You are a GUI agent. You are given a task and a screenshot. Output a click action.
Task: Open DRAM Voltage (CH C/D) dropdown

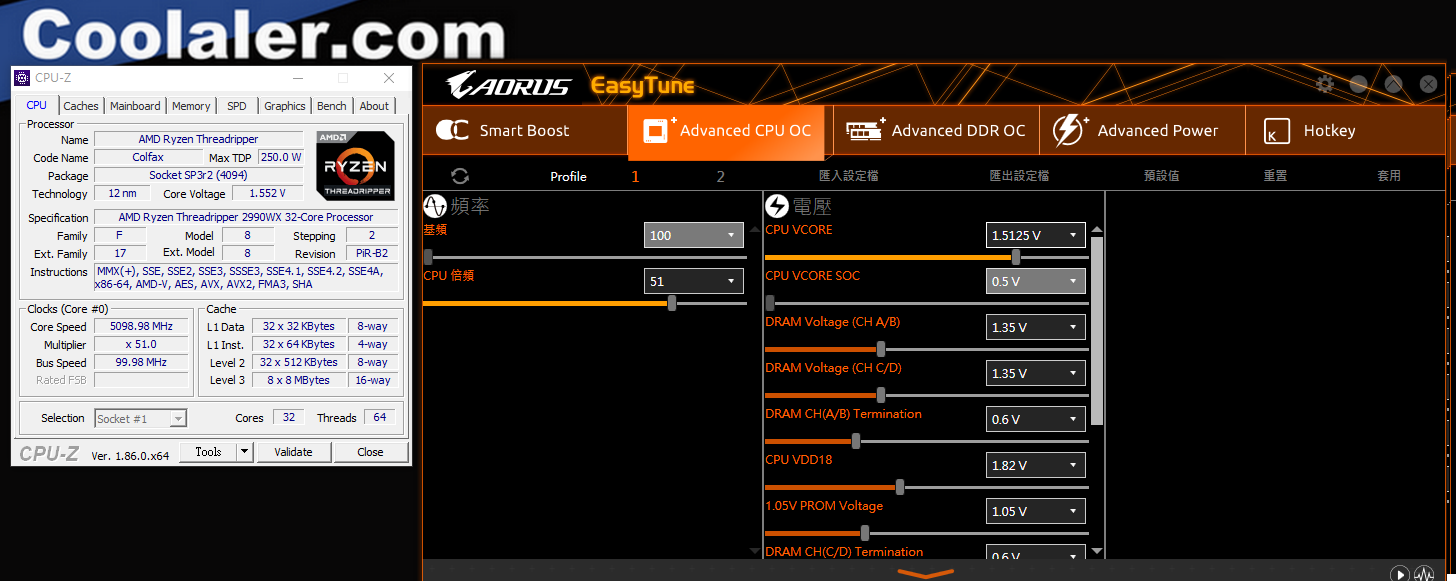click(1035, 373)
